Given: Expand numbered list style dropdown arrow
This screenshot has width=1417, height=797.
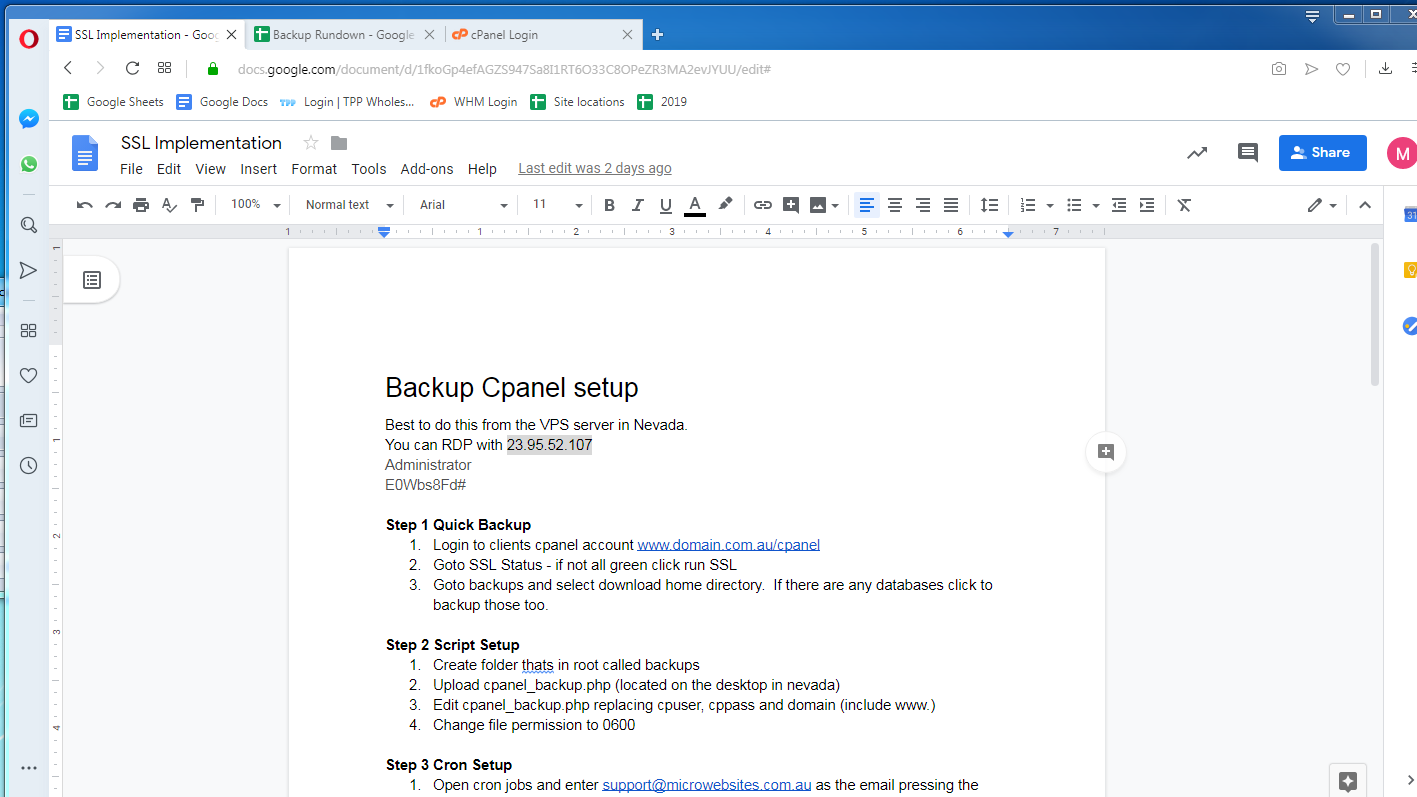Looking at the screenshot, I should click(1050, 205).
